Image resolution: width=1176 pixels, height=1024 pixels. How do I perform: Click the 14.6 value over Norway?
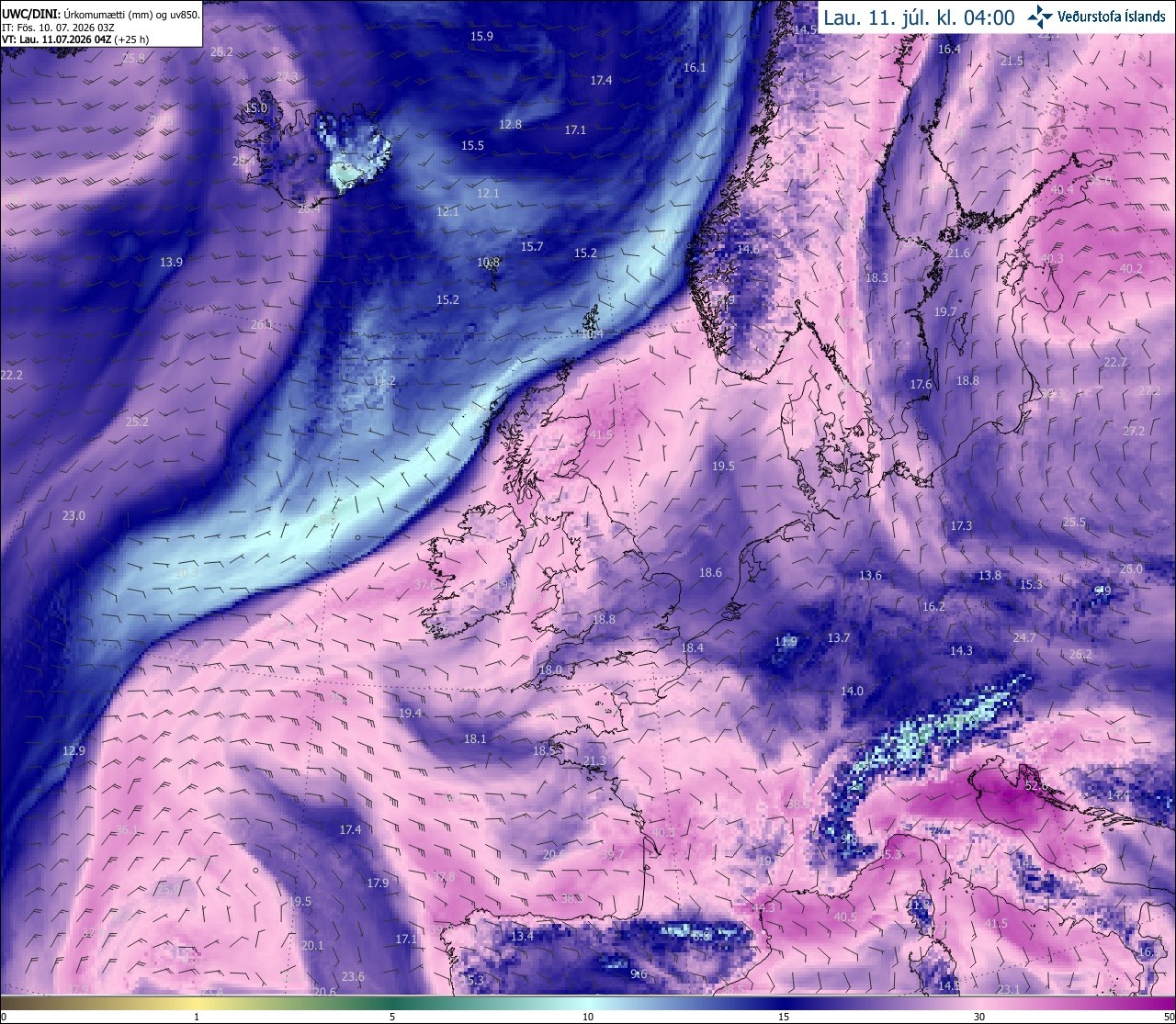[748, 249]
